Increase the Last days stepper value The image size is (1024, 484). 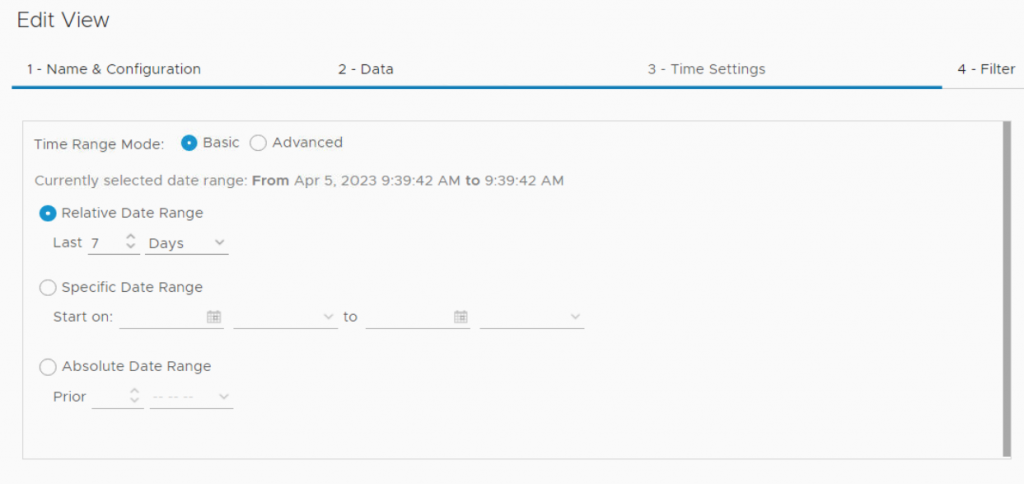pyautogui.click(x=130, y=238)
